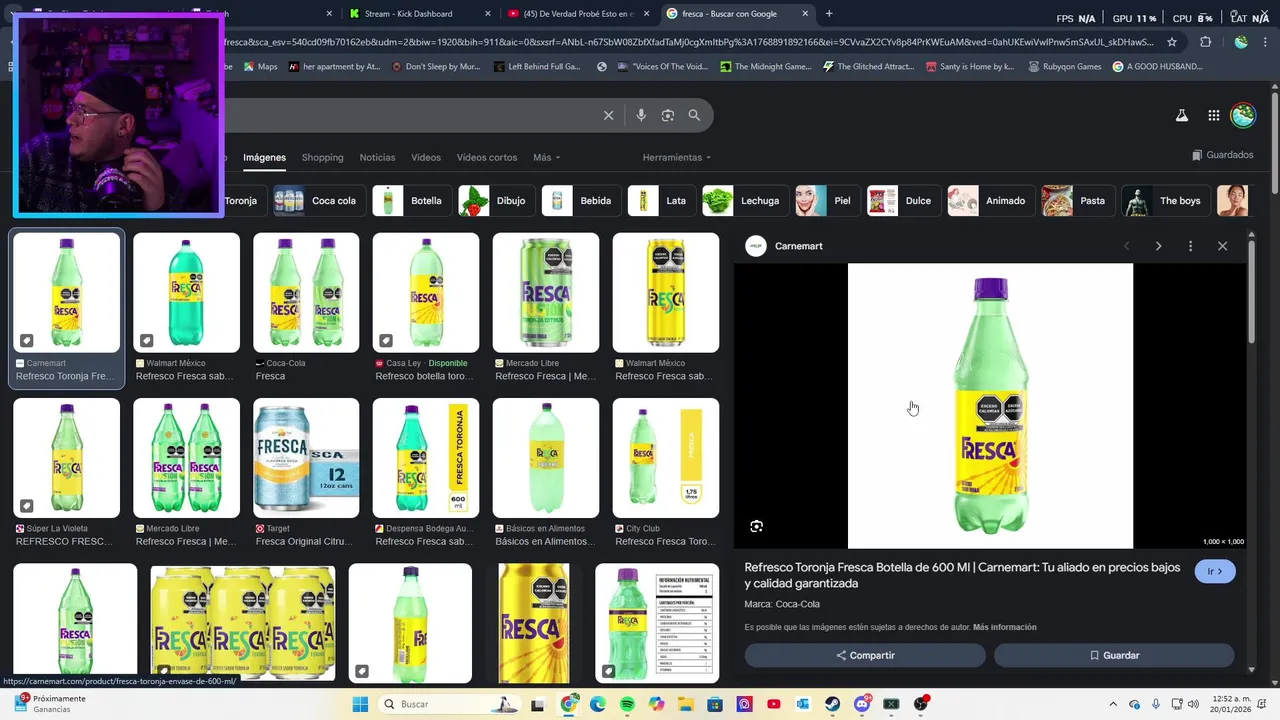Select the Animado filter chip
The image size is (1280, 720).
click(991, 200)
